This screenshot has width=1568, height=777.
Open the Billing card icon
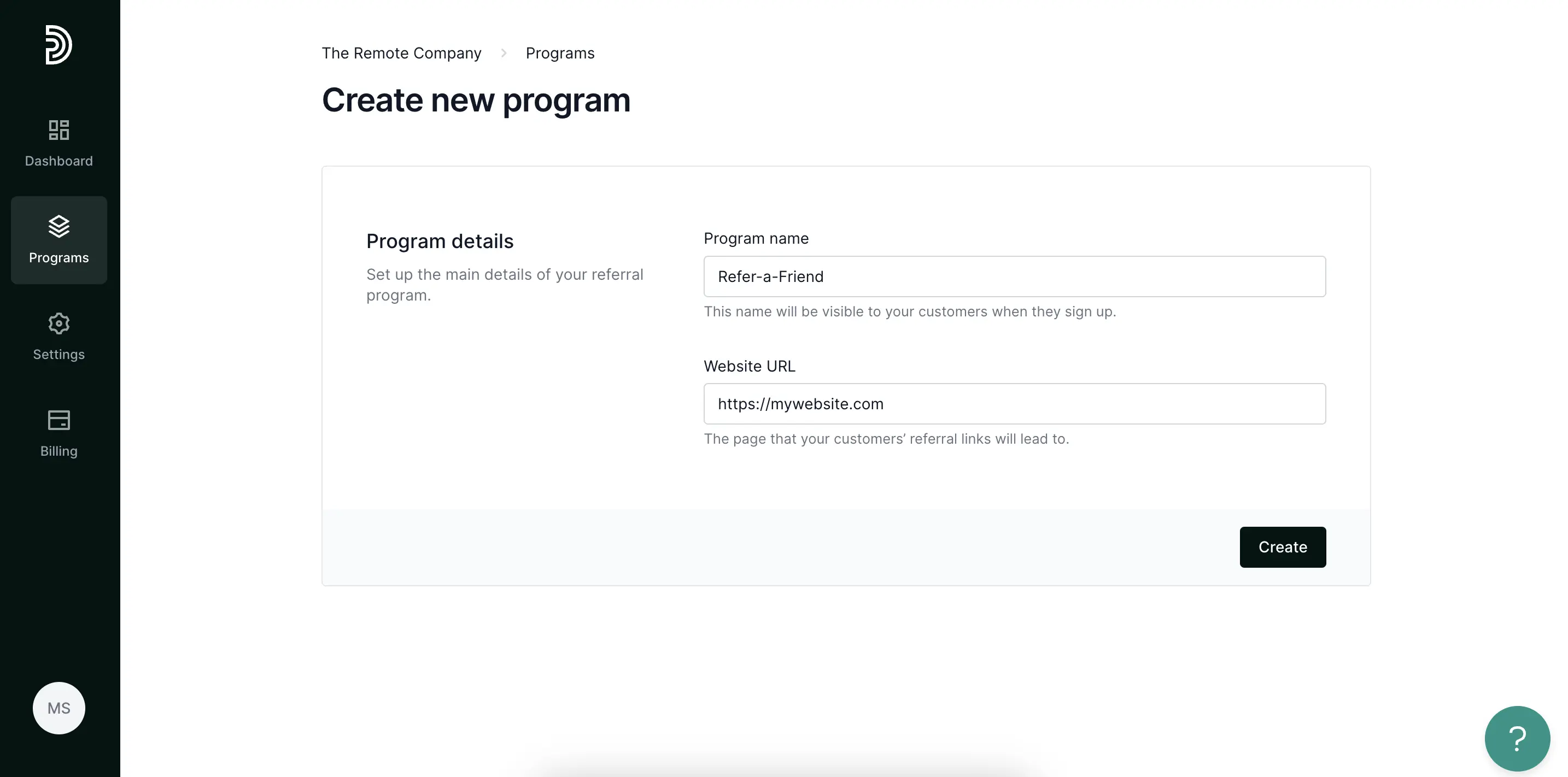[x=58, y=420]
